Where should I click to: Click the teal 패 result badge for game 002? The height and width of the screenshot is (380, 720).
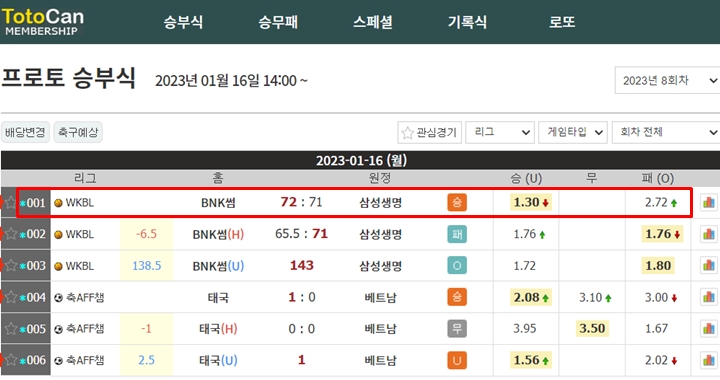(x=457, y=234)
